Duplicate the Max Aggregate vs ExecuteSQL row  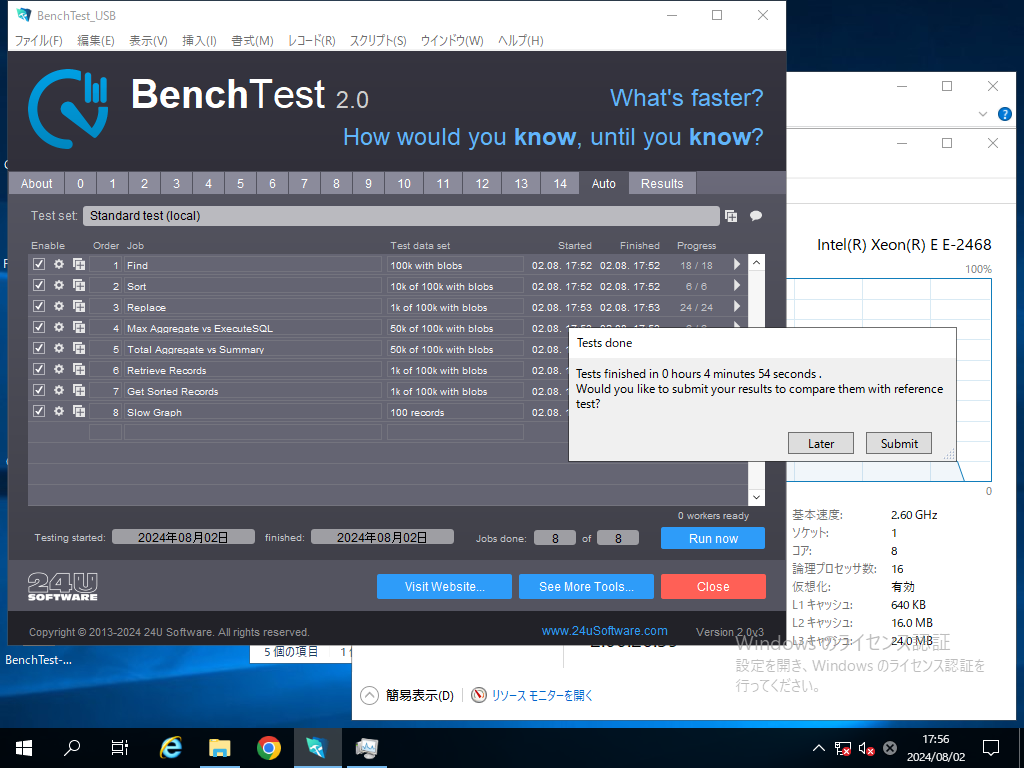(79, 327)
